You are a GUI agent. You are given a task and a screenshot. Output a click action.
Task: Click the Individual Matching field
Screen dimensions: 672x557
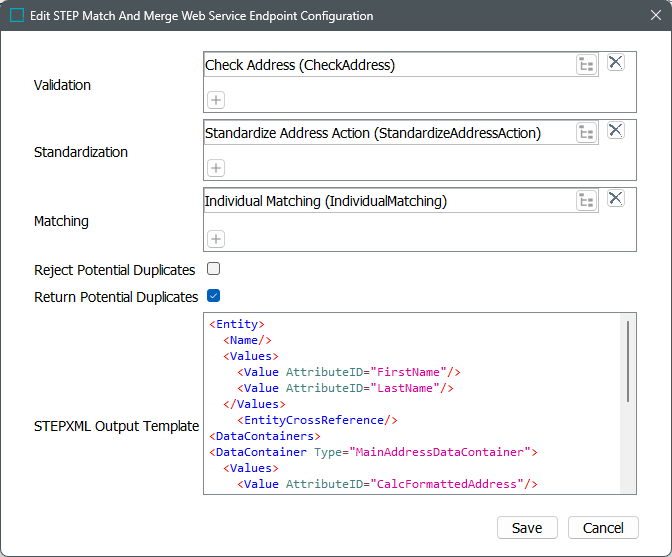coord(386,201)
